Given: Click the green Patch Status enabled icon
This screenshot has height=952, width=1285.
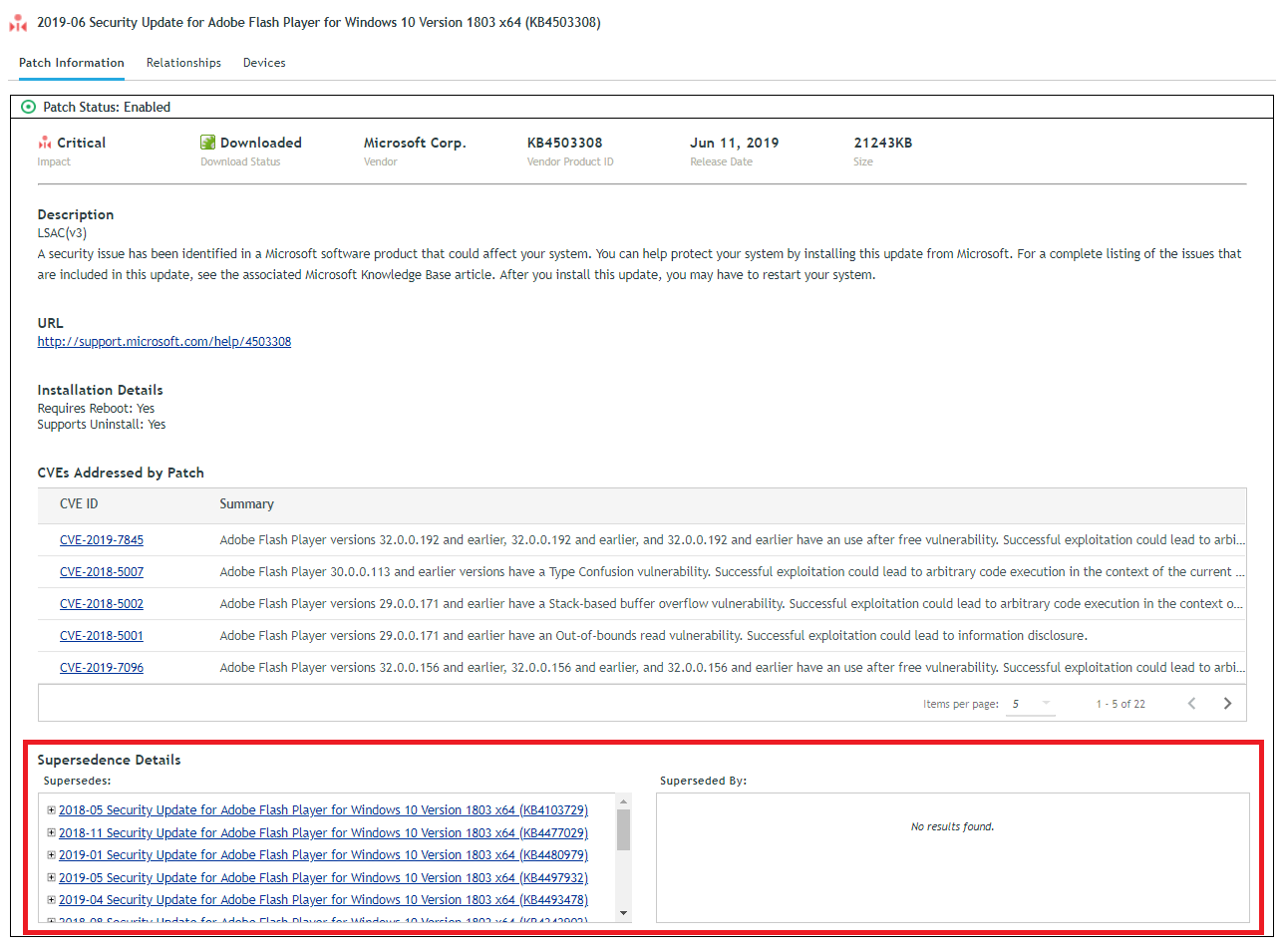Looking at the screenshot, I should click(28, 107).
